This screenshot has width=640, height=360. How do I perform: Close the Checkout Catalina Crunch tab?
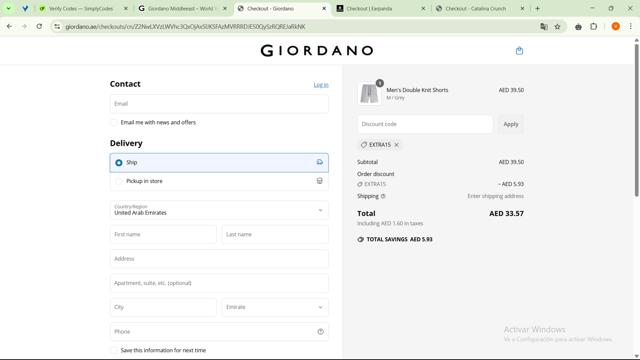(522, 9)
